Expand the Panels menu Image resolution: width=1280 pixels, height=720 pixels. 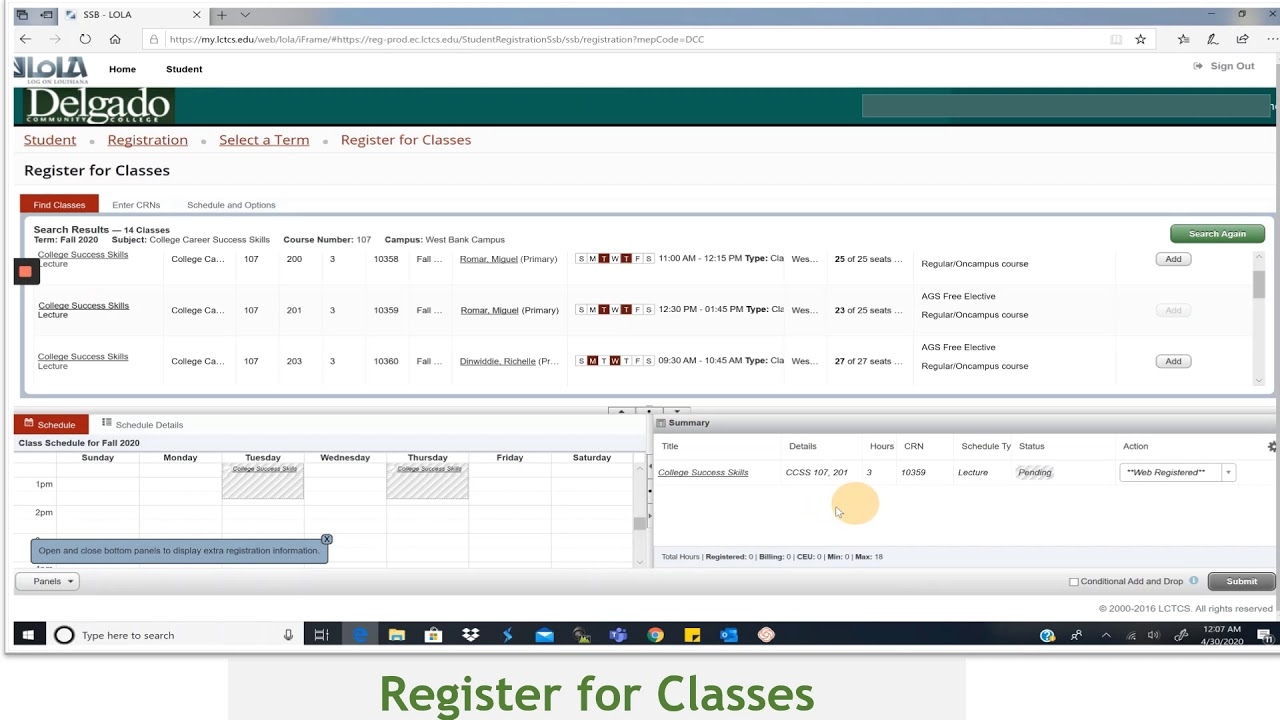pyautogui.click(x=46, y=581)
